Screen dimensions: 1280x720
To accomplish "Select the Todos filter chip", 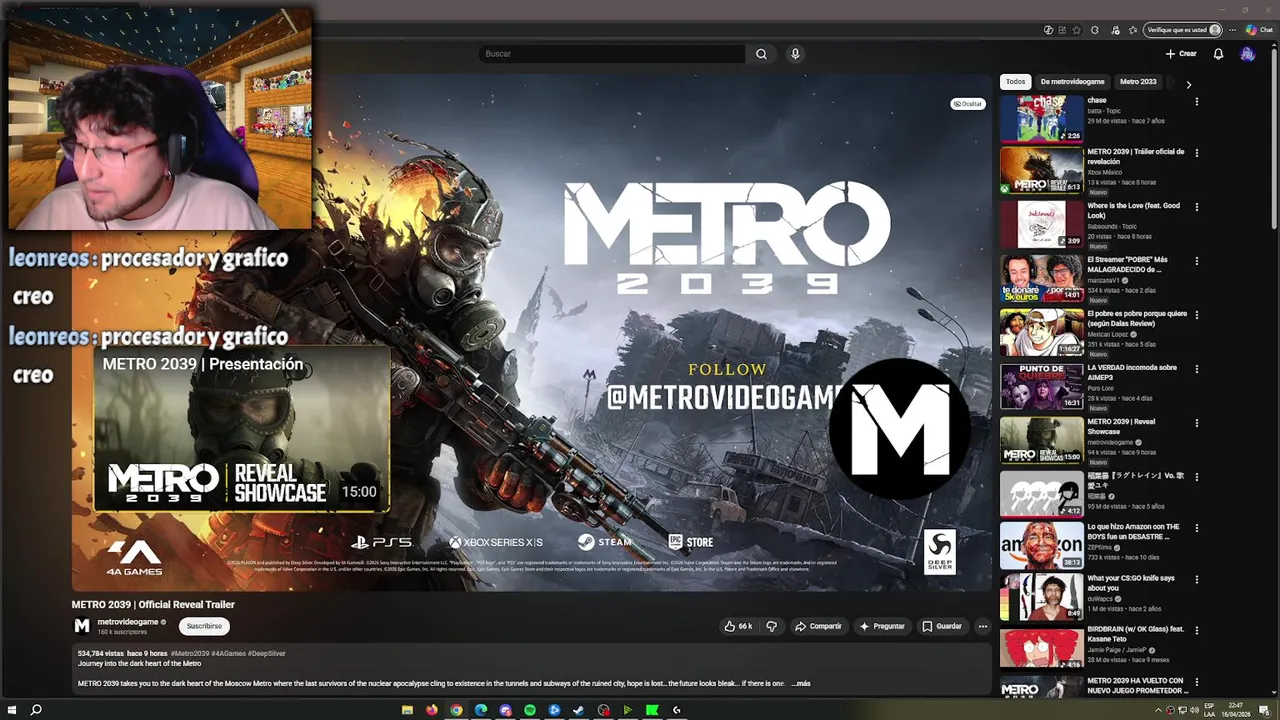I will [1015, 82].
